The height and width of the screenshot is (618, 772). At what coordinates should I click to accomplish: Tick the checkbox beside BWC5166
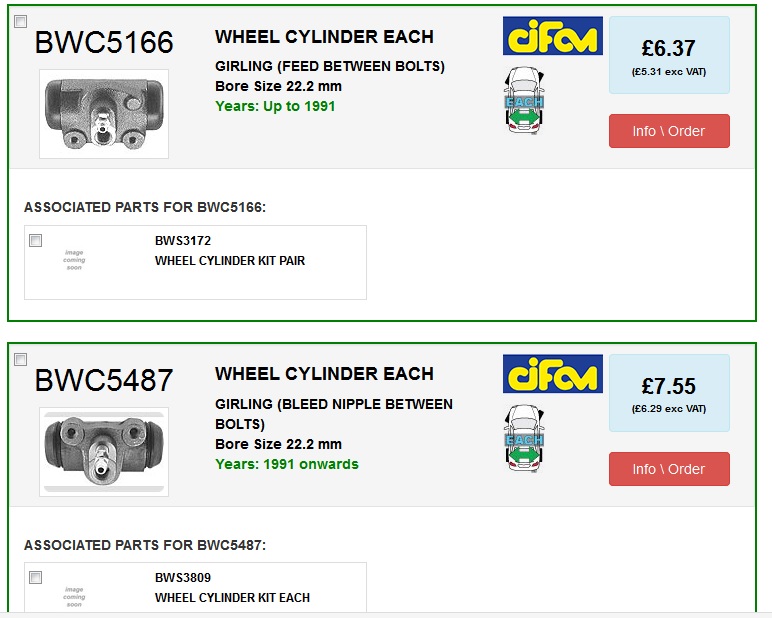[x=21, y=22]
